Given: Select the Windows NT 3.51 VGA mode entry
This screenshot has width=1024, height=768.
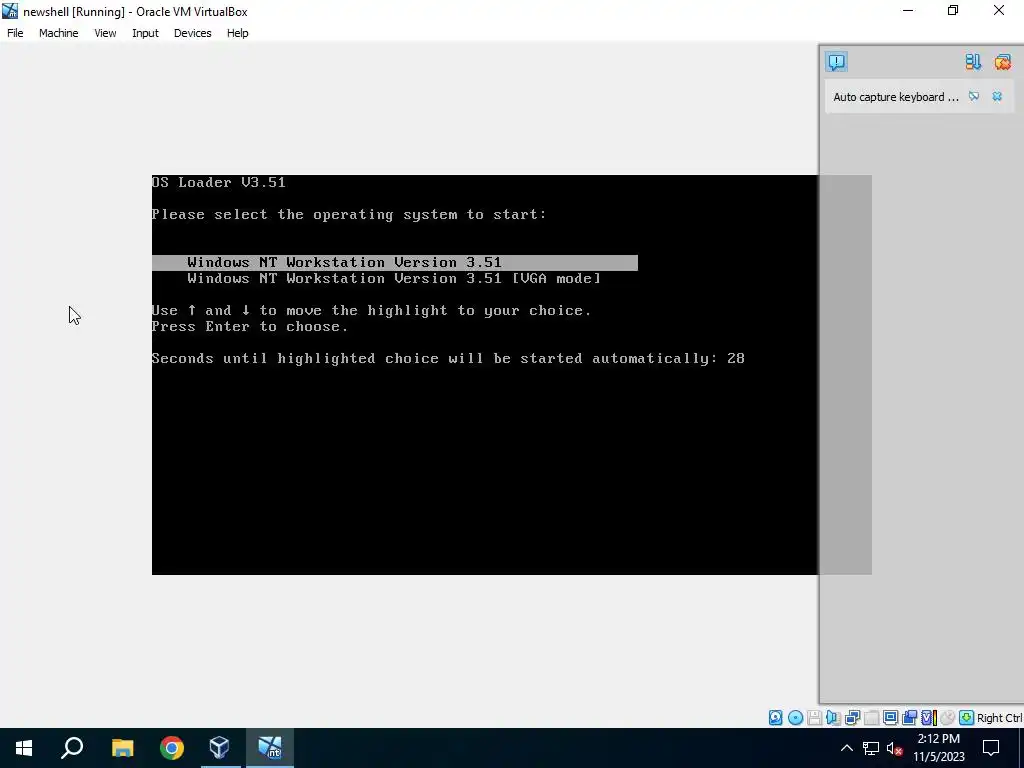Looking at the screenshot, I should click(394, 279).
